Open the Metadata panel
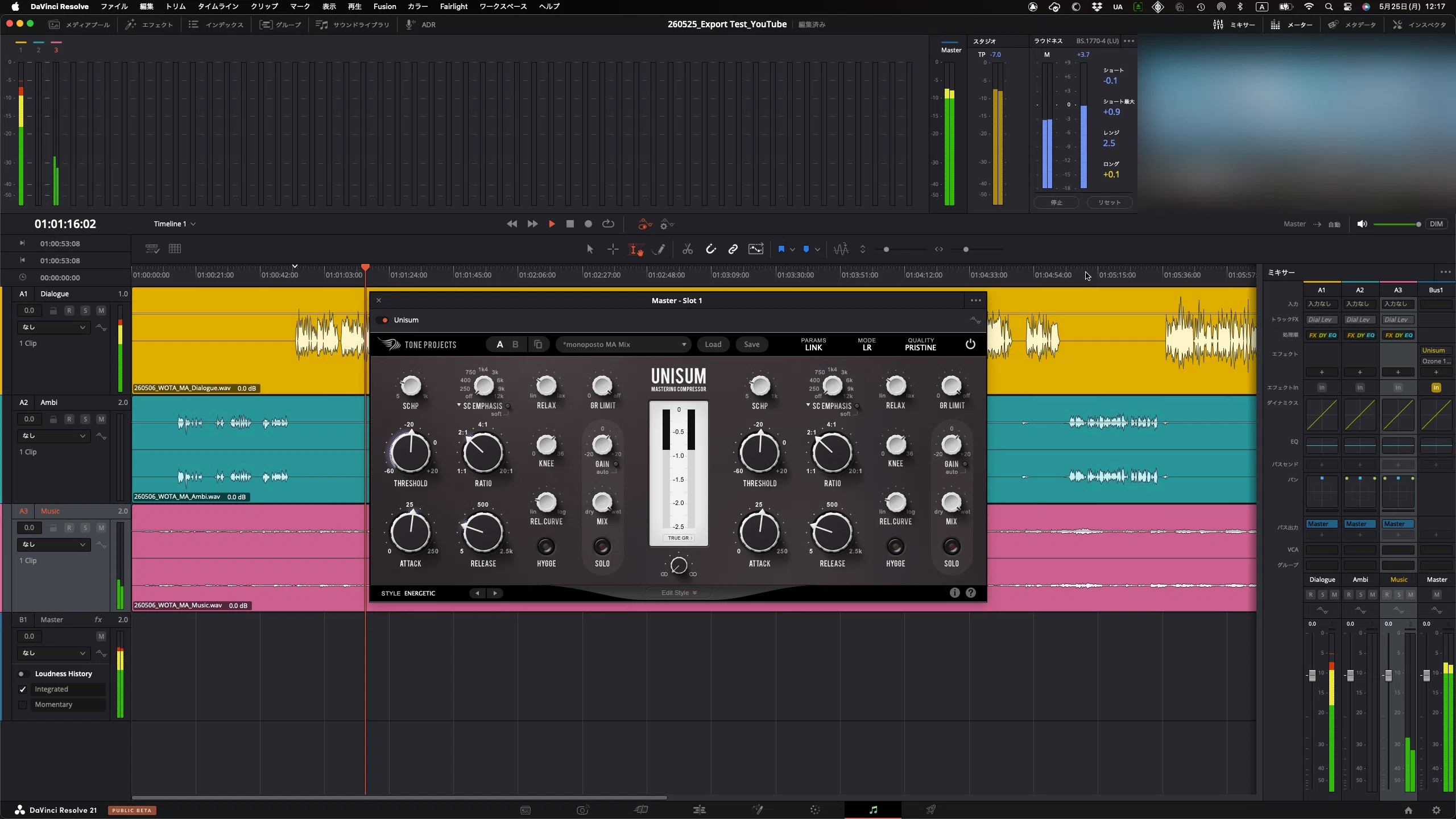This screenshot has height=819, width=1456. pos(1352,24)
